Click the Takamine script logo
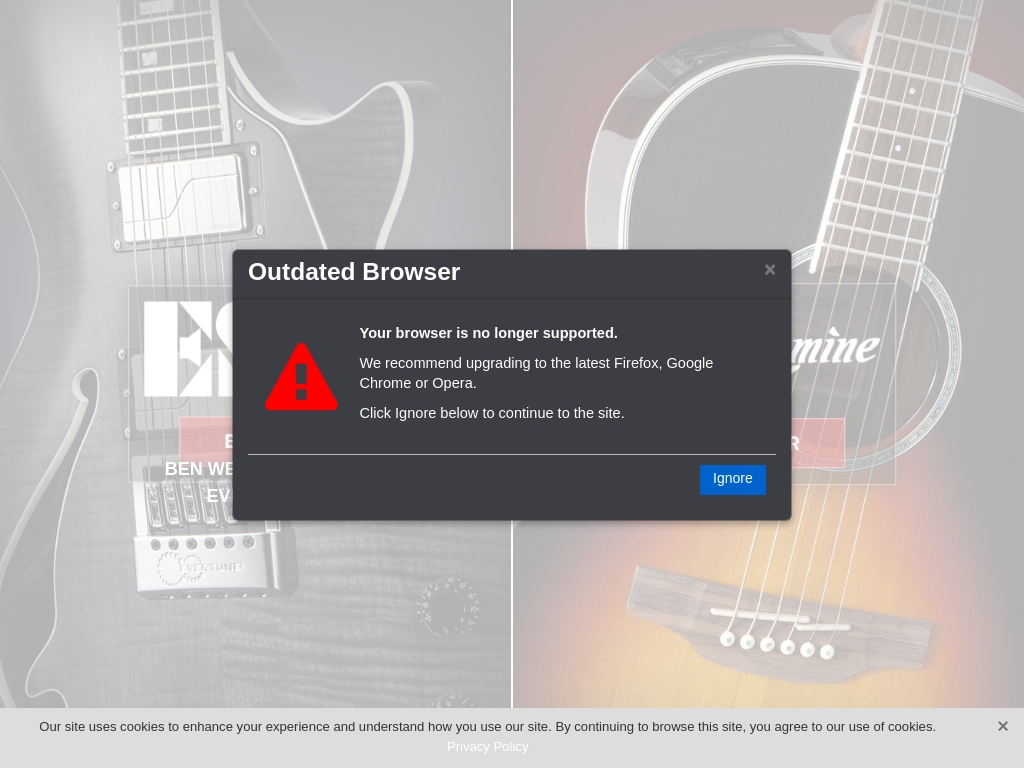This screenshot has width=1024, height=768. click(836, 346)
